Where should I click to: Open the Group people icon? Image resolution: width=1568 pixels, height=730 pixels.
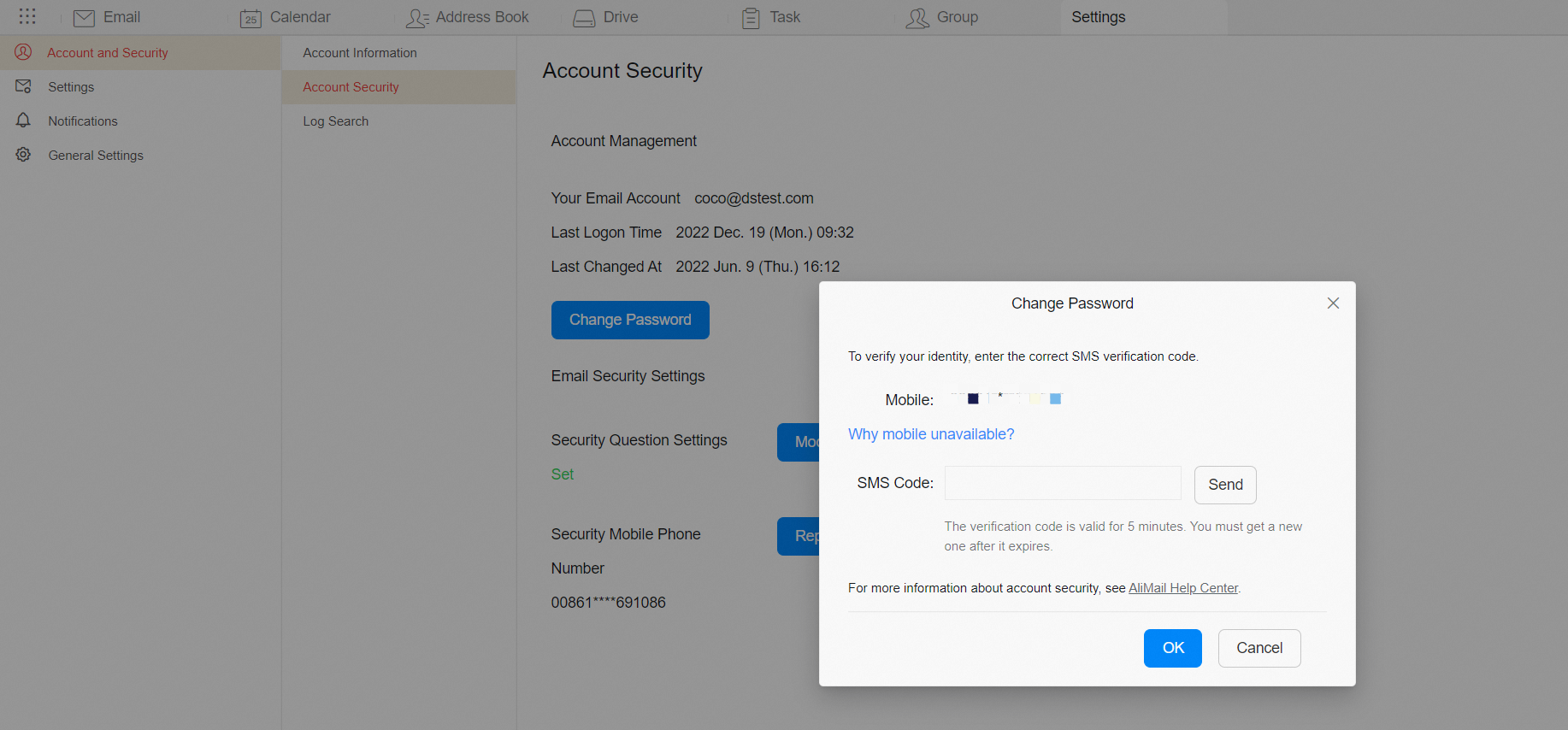(x=917, y=18)
